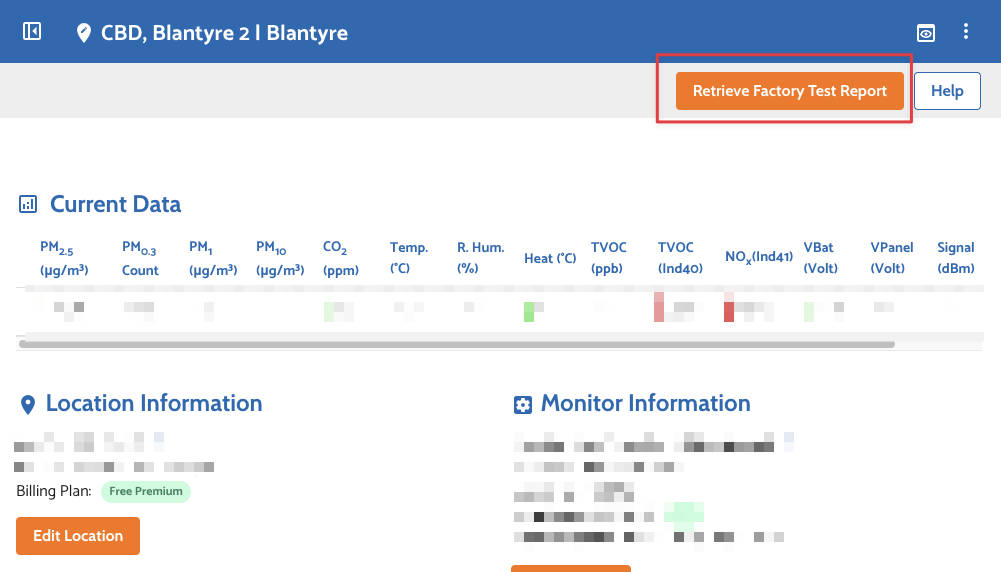Click the Temp. (°C) column header
Screen dimensions: 1001x572
408,258
